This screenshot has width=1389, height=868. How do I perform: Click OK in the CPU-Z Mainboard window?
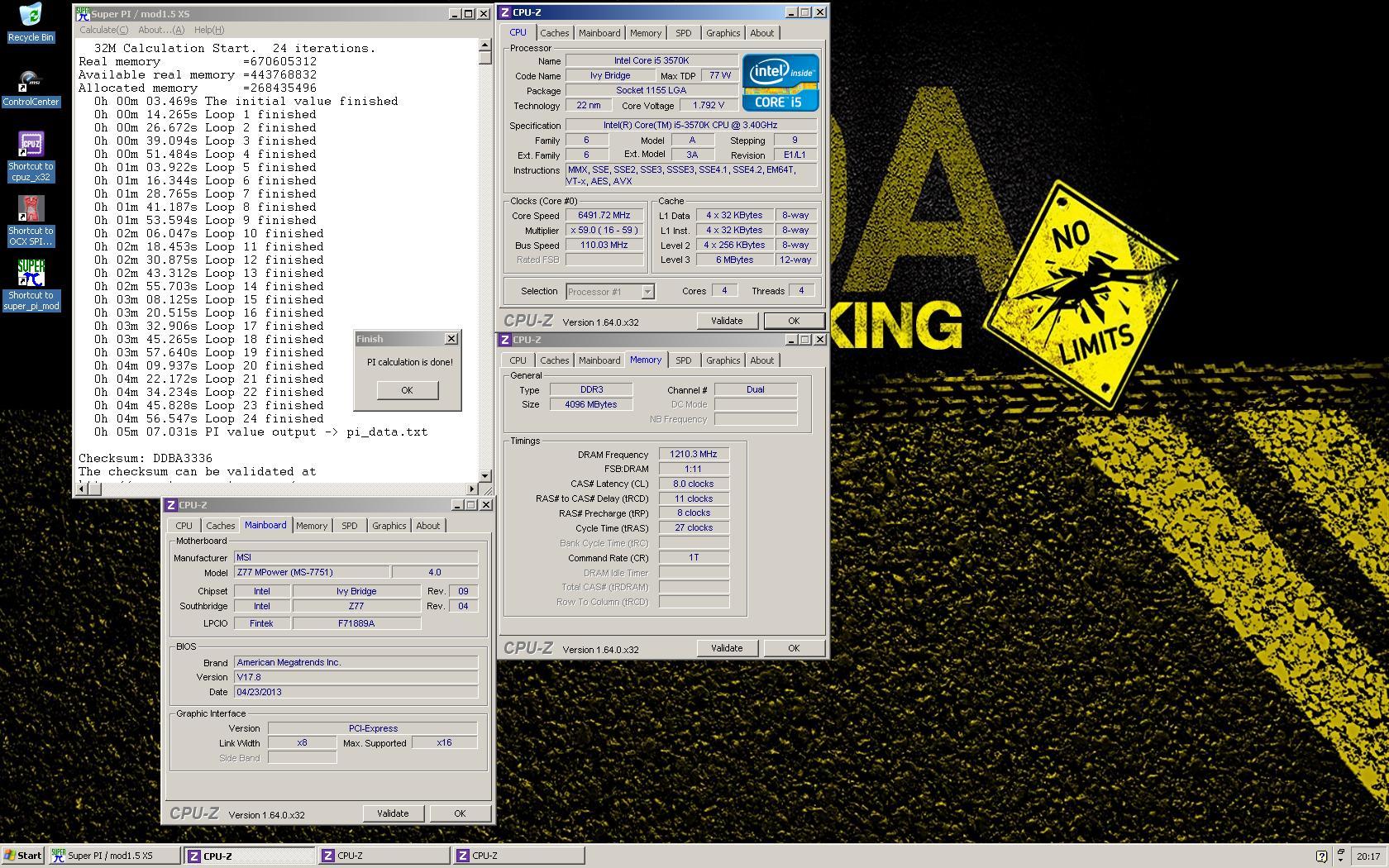pos(460,813)
